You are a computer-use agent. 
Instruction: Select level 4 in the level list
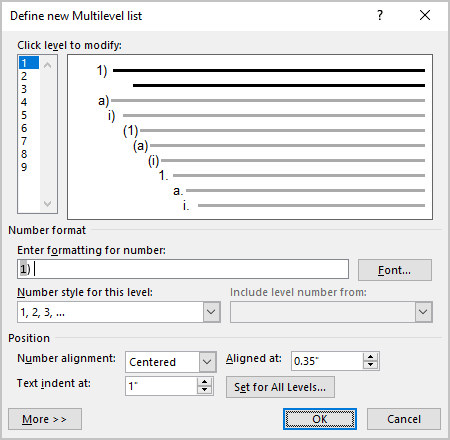click(29, 102)
